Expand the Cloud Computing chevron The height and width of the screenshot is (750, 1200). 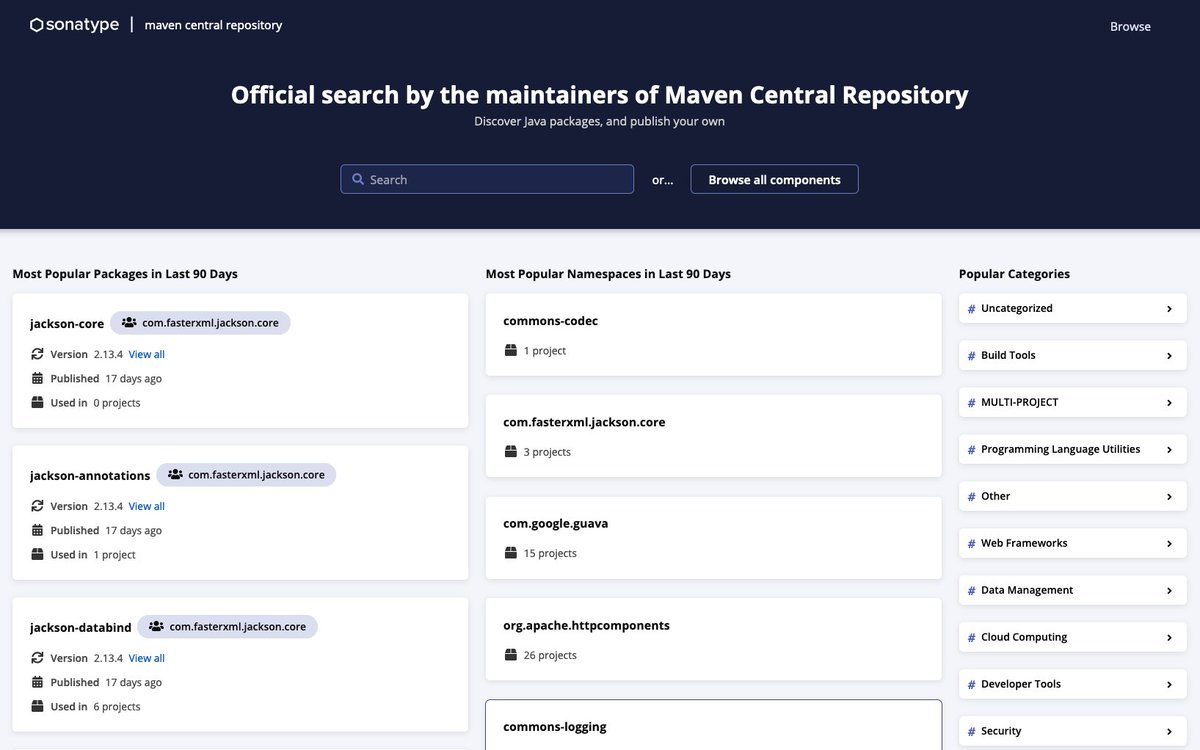pos(1169,638)
